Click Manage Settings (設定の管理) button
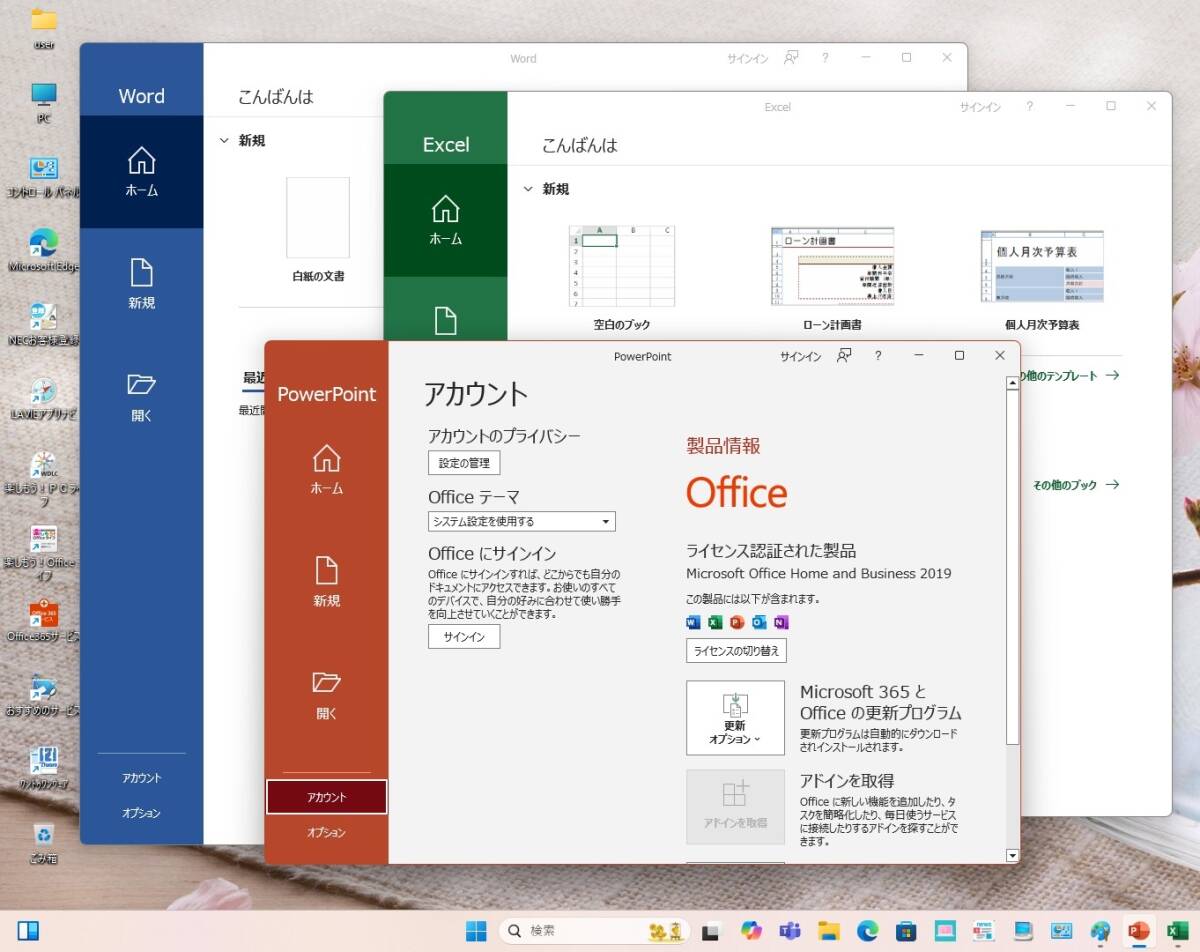Image resolution: width=1200 pixels, height=952 pixels. click(464, 463)
